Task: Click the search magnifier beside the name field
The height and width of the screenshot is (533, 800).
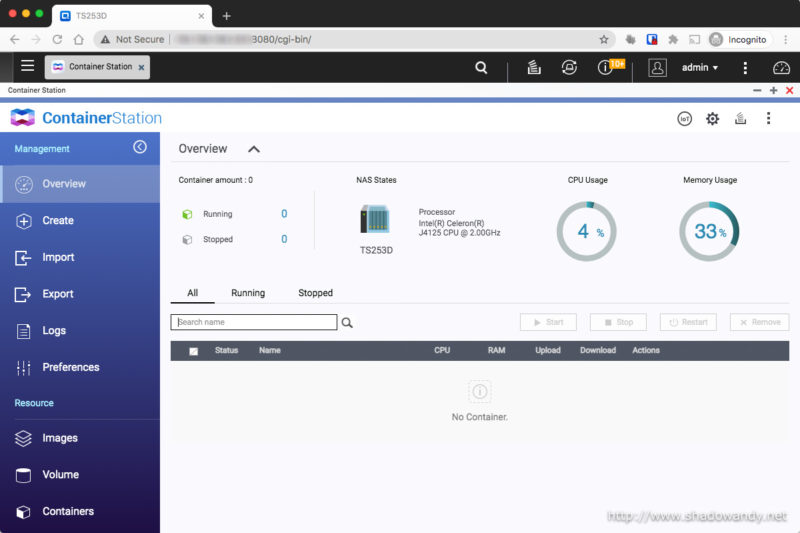Action: pos(348,323)
